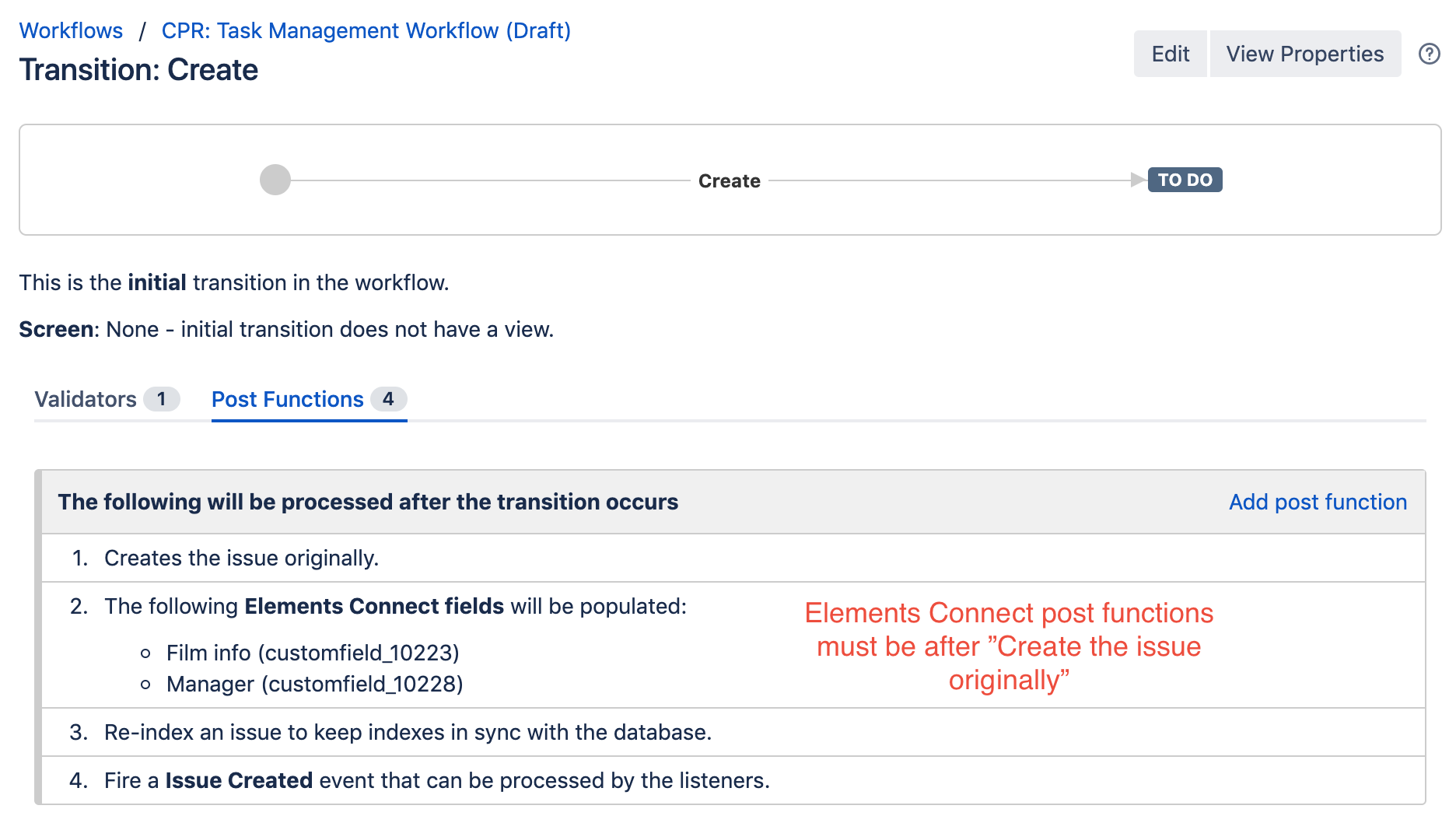Click the help question mark icon

point(1429,54)
